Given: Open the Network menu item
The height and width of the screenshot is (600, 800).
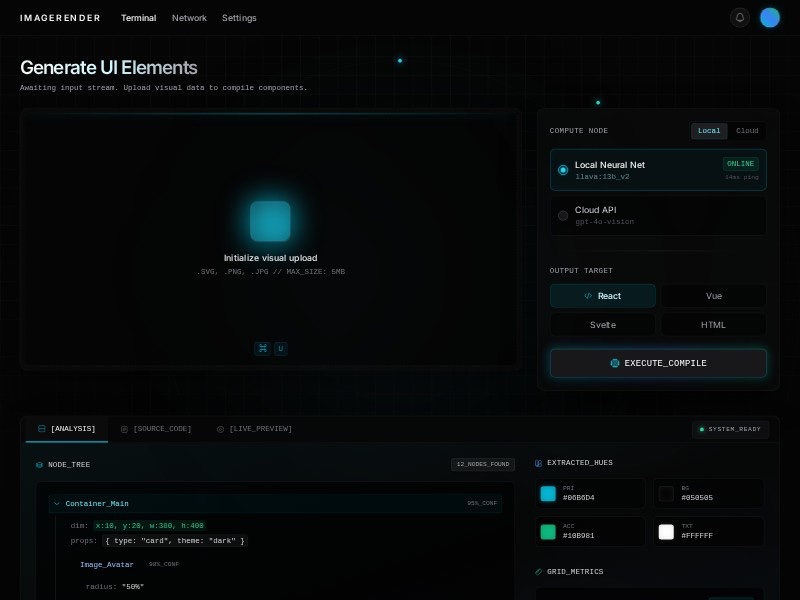Looking at the screenshot, I should pyautogui.click(x=189, y=18).
